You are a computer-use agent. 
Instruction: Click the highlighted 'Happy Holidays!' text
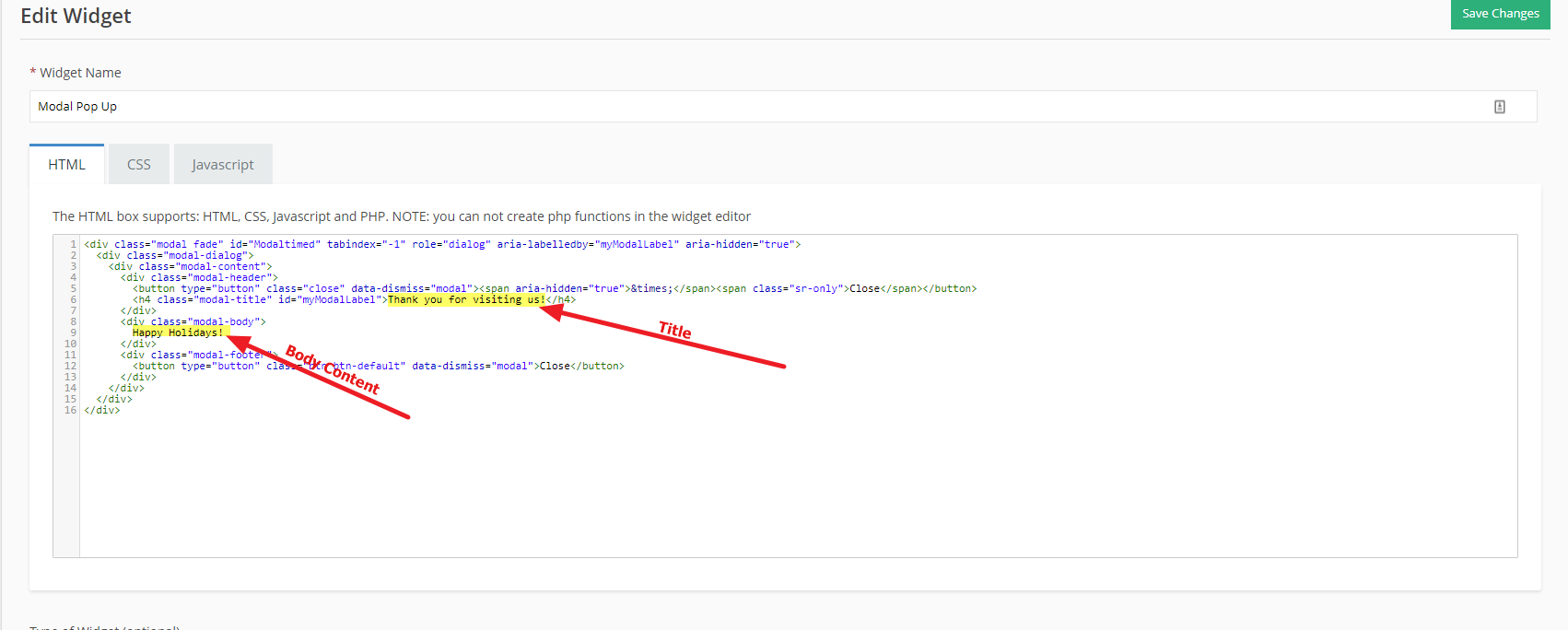(178, 332)
